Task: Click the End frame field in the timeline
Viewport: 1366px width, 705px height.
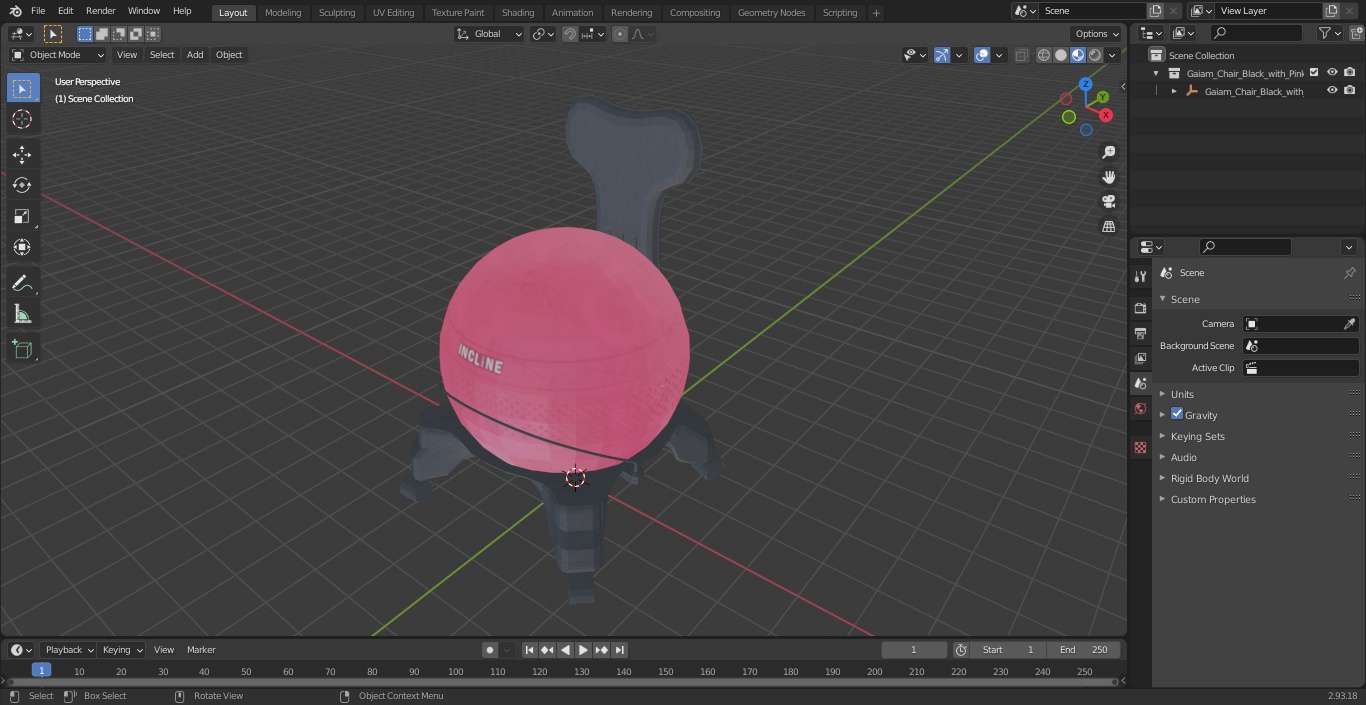Action: click(x=1084, y=650)
